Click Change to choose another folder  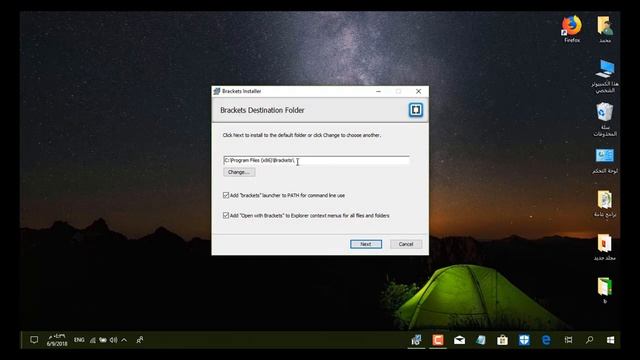pos(239,172)
